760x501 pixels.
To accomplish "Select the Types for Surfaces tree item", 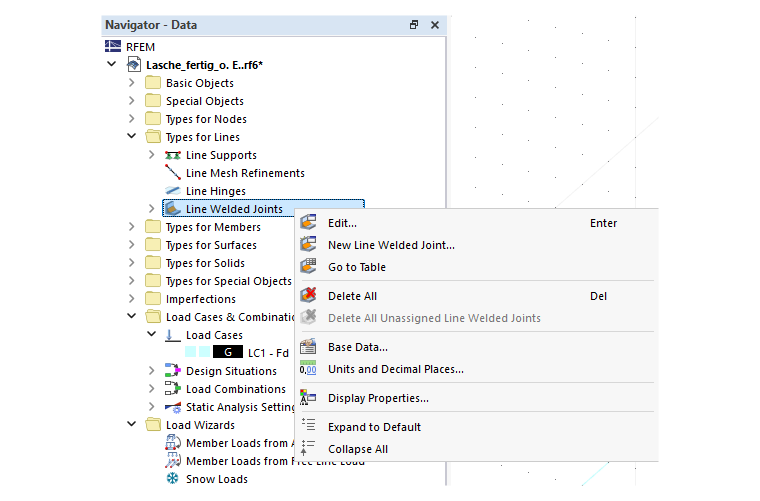I will click(211, 245).
